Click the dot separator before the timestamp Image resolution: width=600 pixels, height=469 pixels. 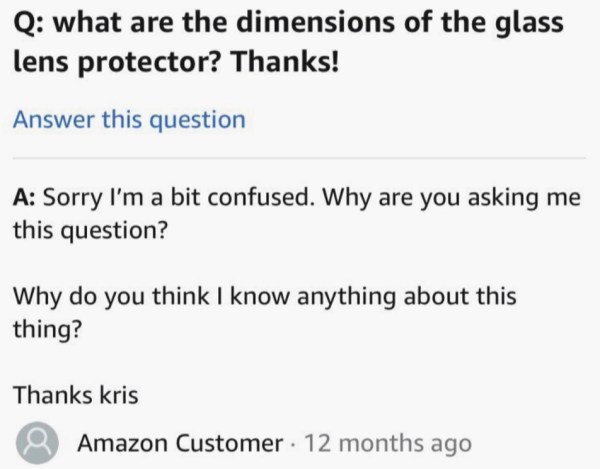pyautogui.click(x=293, y=442)
